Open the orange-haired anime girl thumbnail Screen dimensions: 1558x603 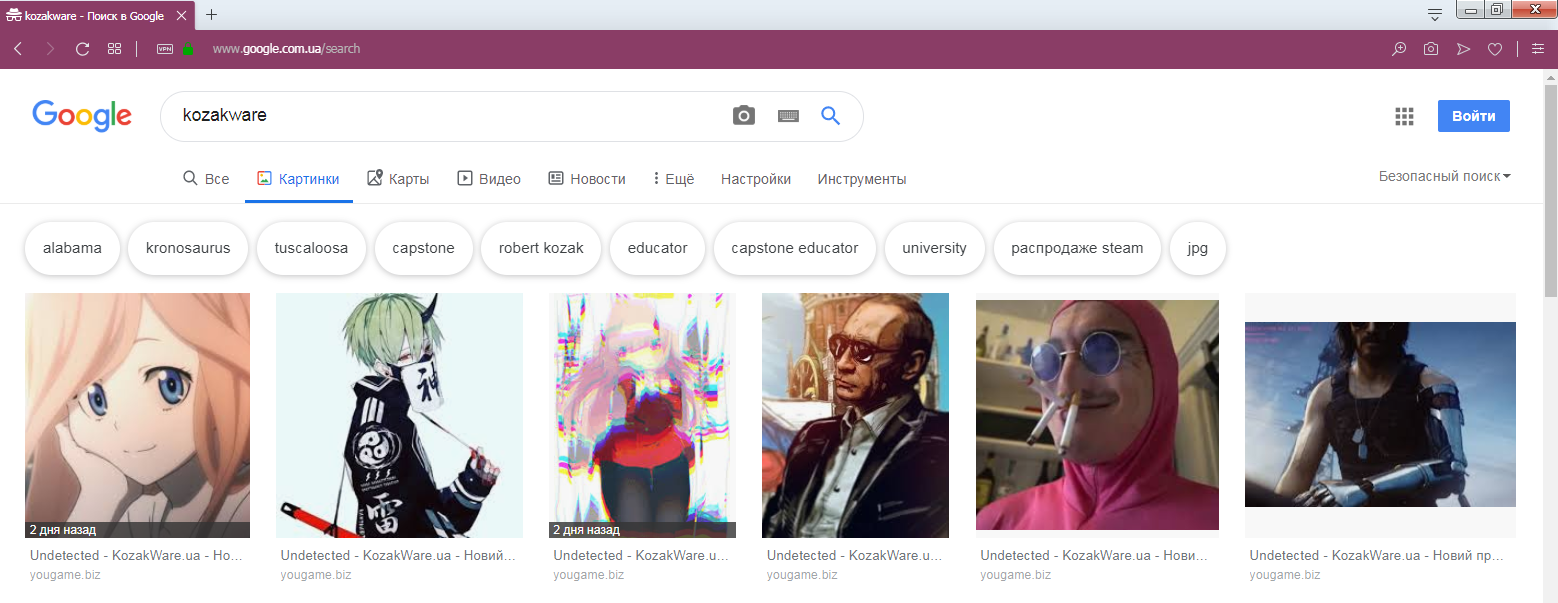pyautogui.click(x=137, y=415)
